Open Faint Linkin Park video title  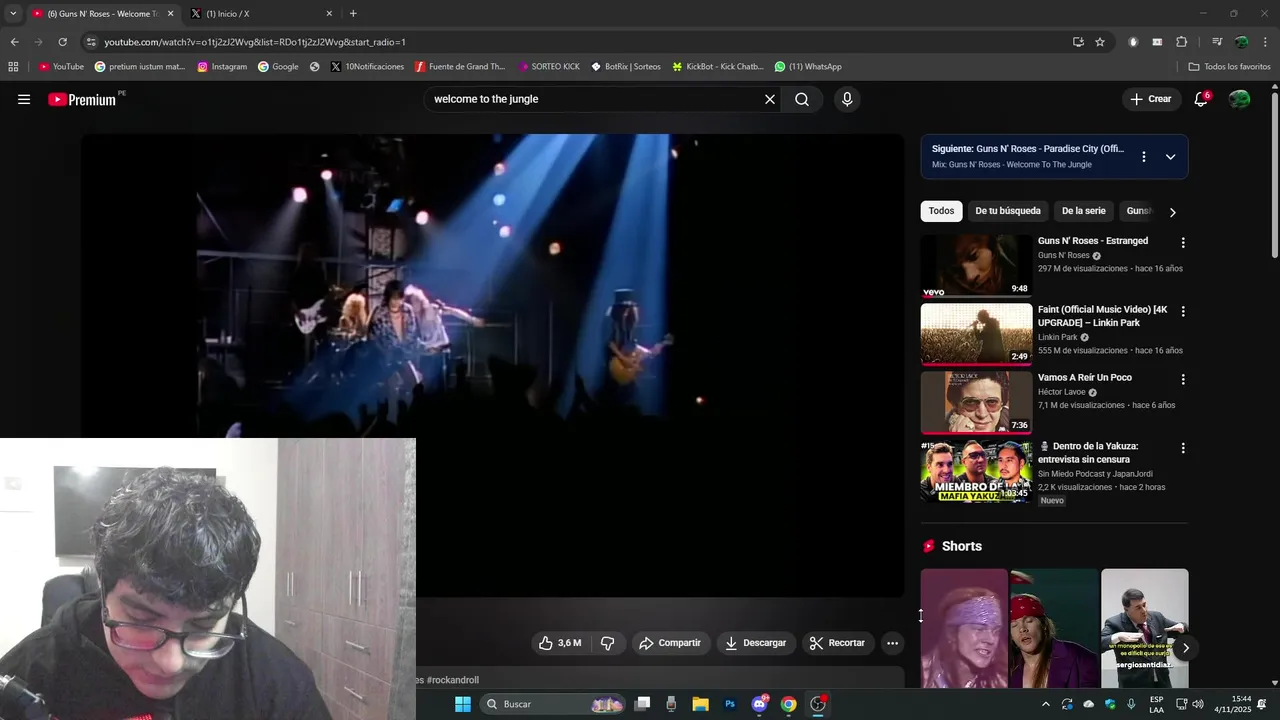[x=1102, y=316]
